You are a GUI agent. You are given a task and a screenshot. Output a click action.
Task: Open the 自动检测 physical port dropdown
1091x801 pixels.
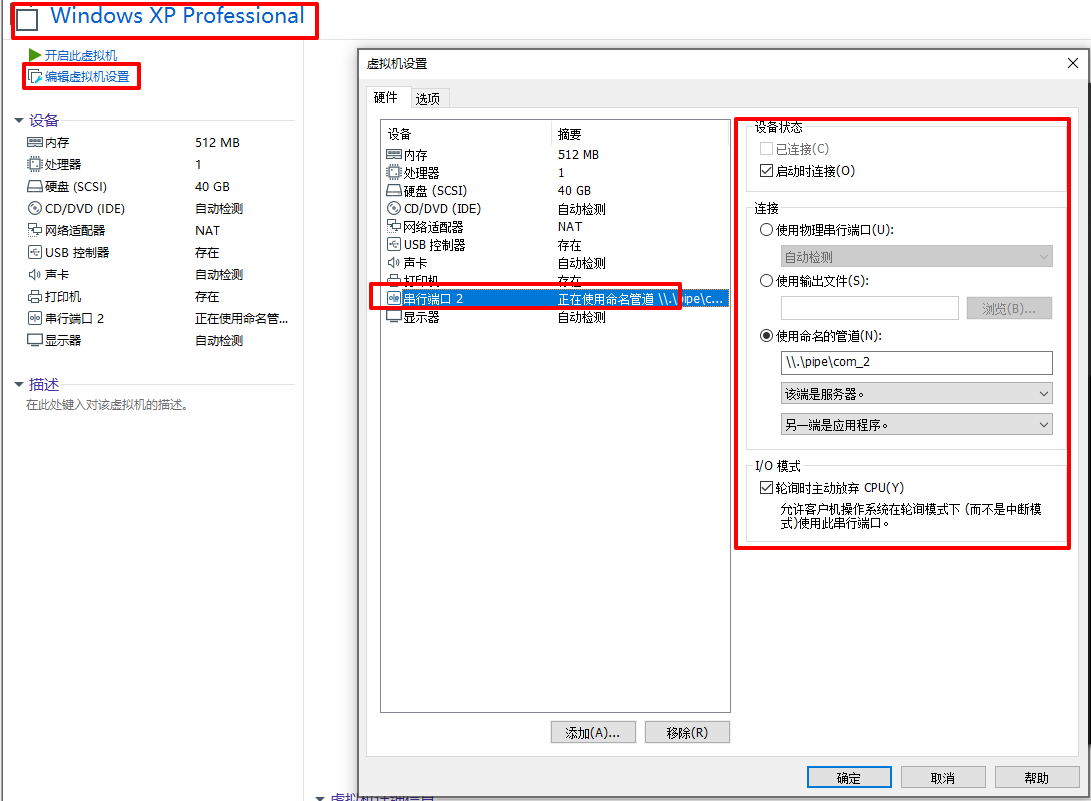click(x=916, y=256)
